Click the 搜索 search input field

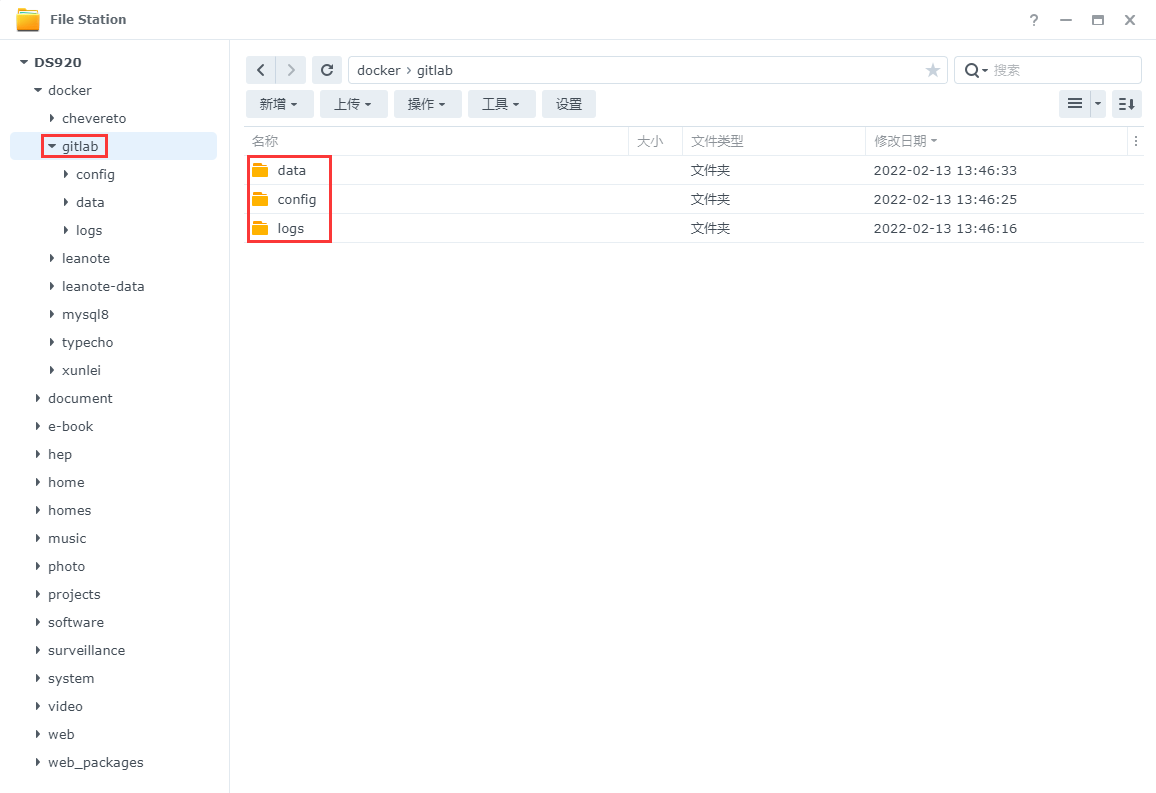click(1062, 70)
